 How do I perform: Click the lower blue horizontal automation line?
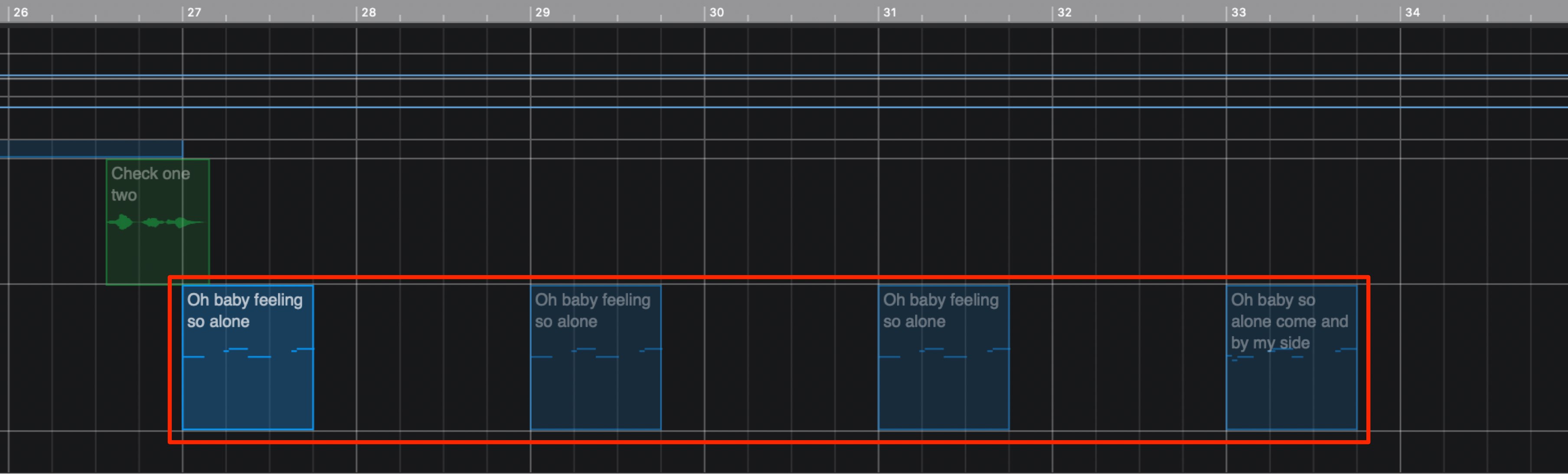[784, 107]
